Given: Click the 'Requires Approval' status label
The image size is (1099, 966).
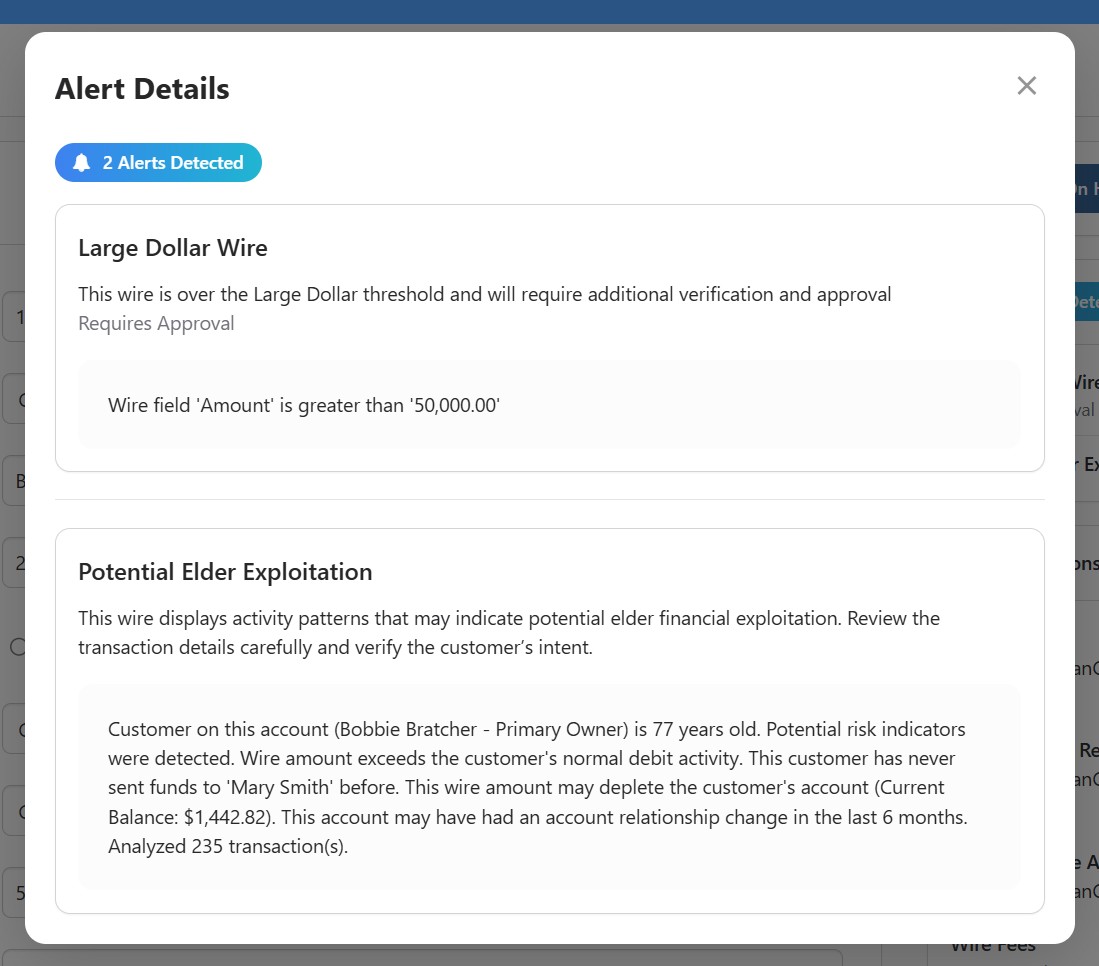Looking at the screenshot, I should (x=156, y=323).
